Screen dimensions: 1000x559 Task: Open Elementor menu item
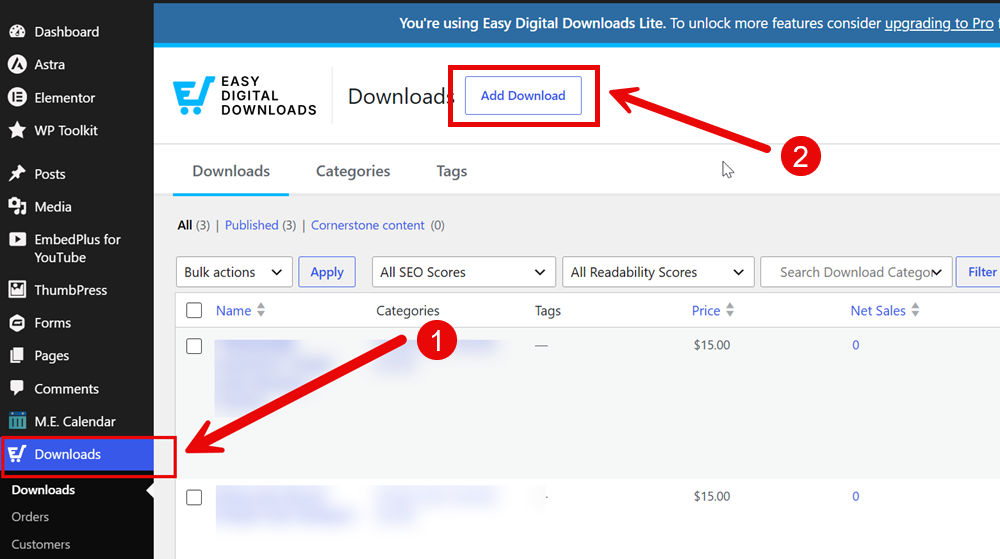(x=64, y=98)
